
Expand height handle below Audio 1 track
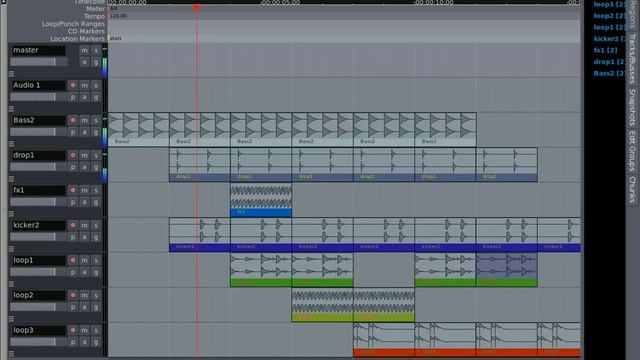11,109
